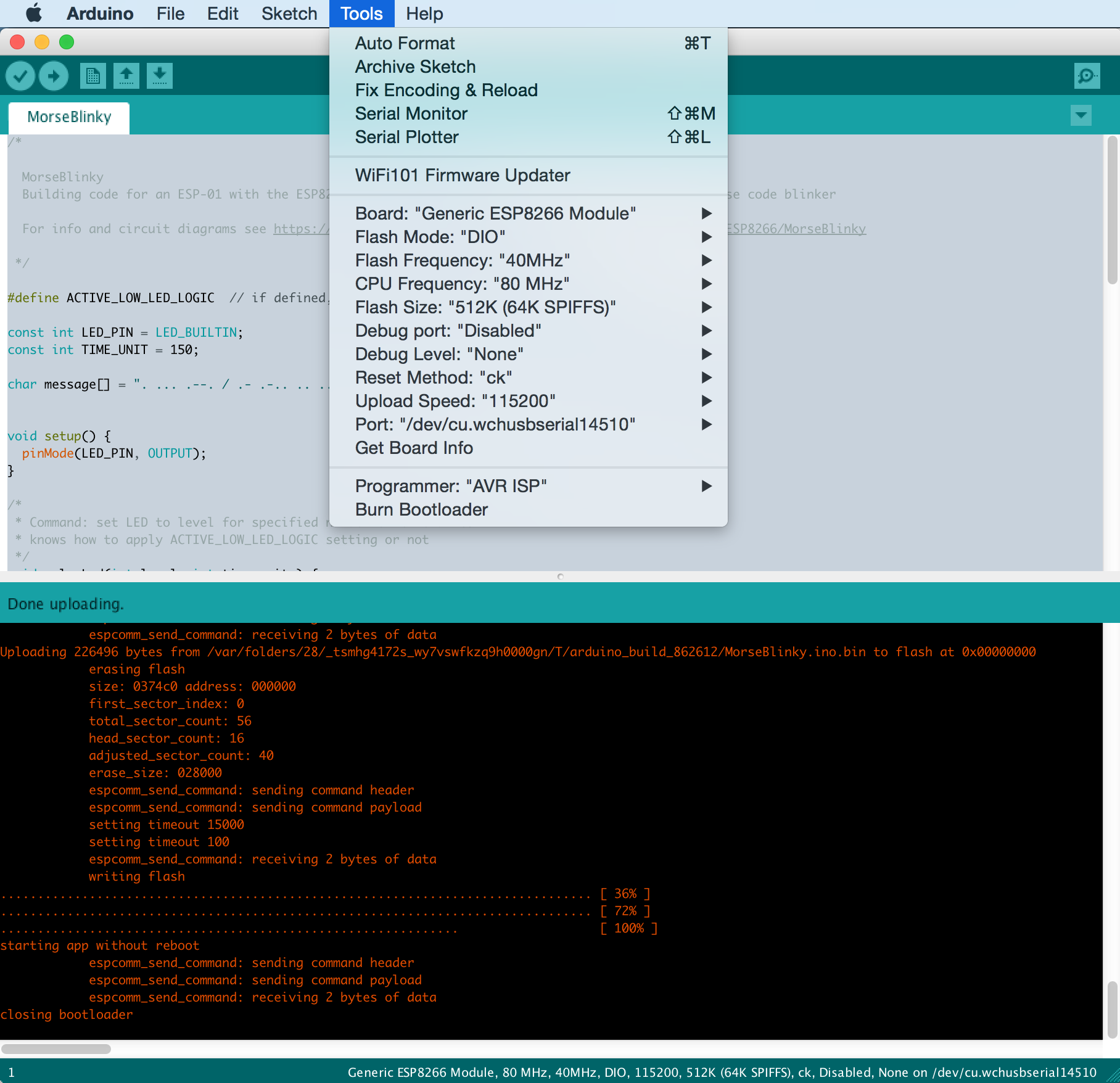Expand the Programmer: AVR ISP submenu
The width and height of the screenshot is (1120, 1083).
click(x=529, y=486)
